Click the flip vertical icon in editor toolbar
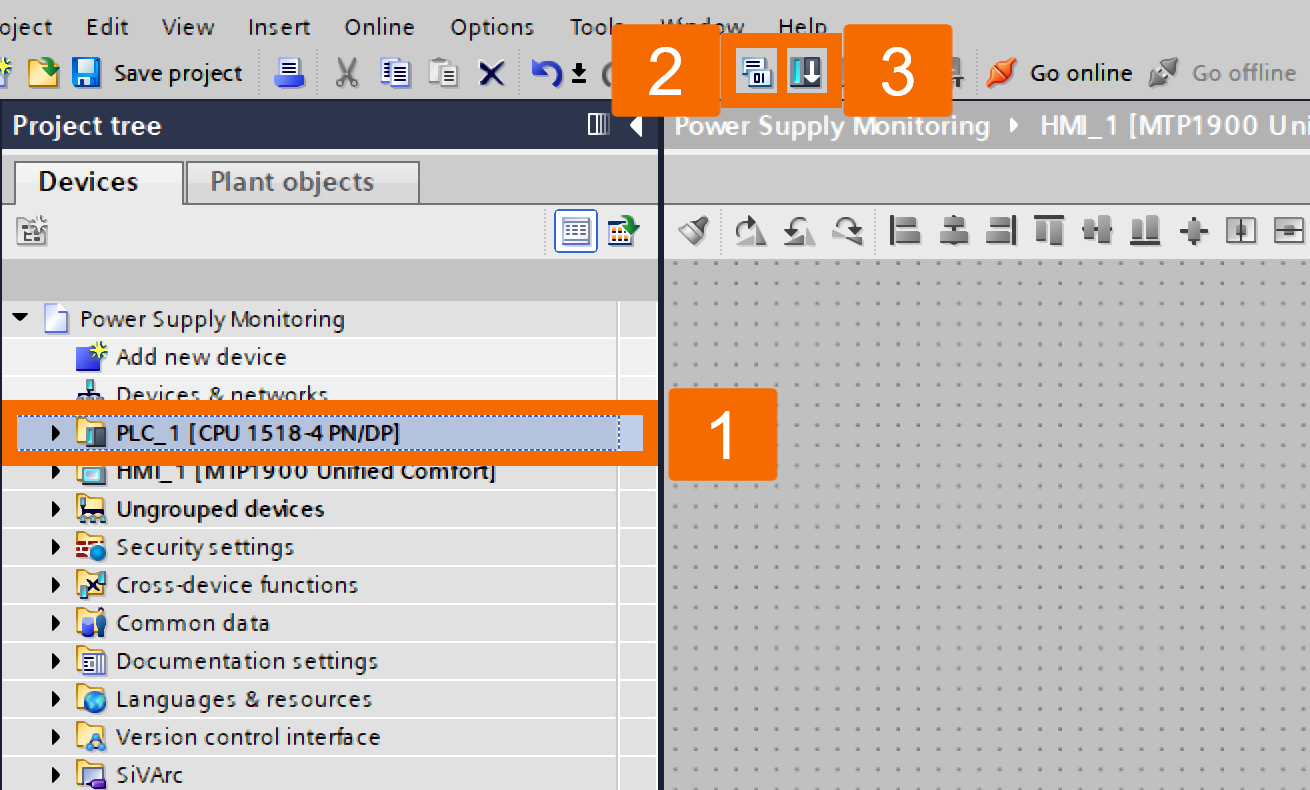Screen dimensions: 1310x790 [x=848, y=231]
